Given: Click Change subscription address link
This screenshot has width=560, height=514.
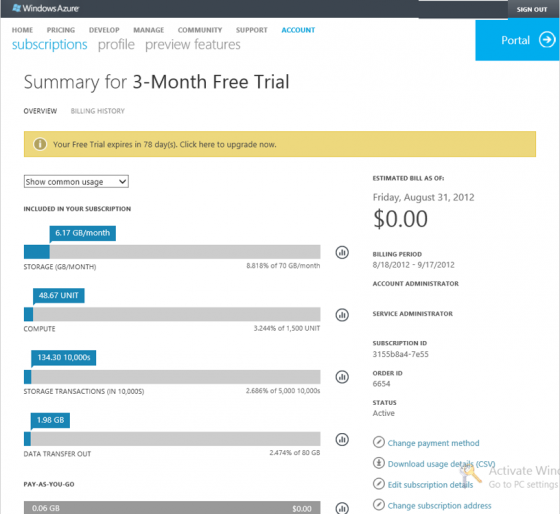Looking at the screenshot, I should (x=439, y=505).
